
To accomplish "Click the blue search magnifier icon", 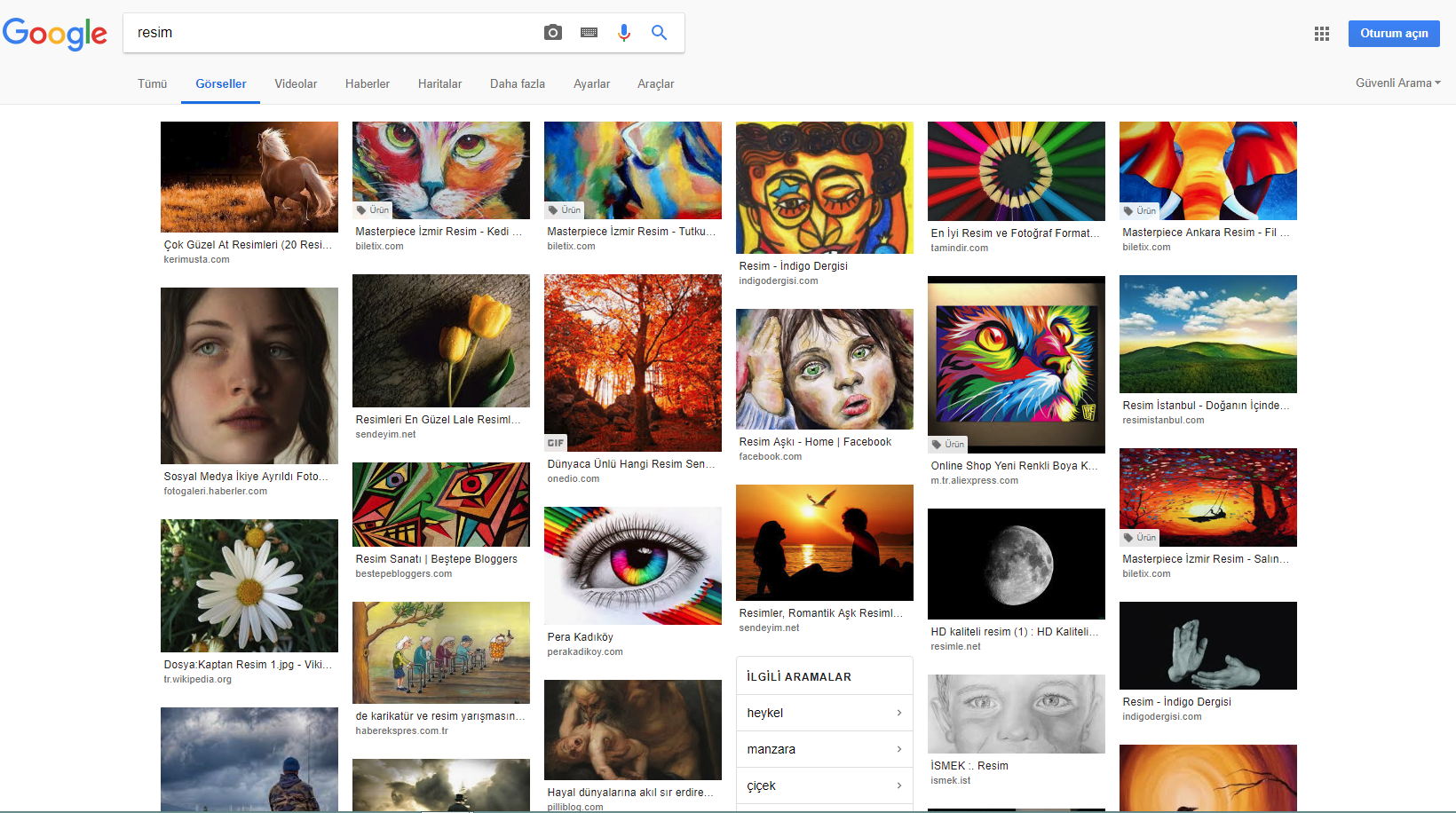I will click(659, 33).
